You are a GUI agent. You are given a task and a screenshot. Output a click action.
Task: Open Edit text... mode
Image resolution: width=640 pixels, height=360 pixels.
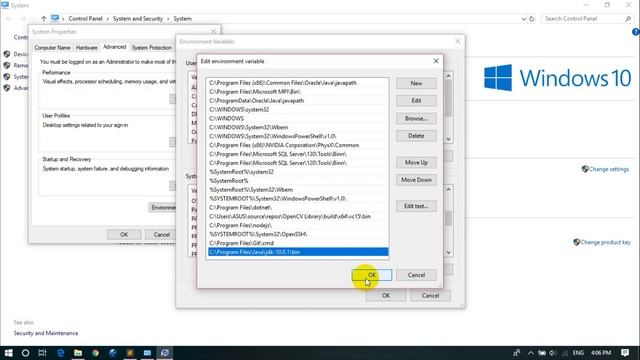point(416,206)
